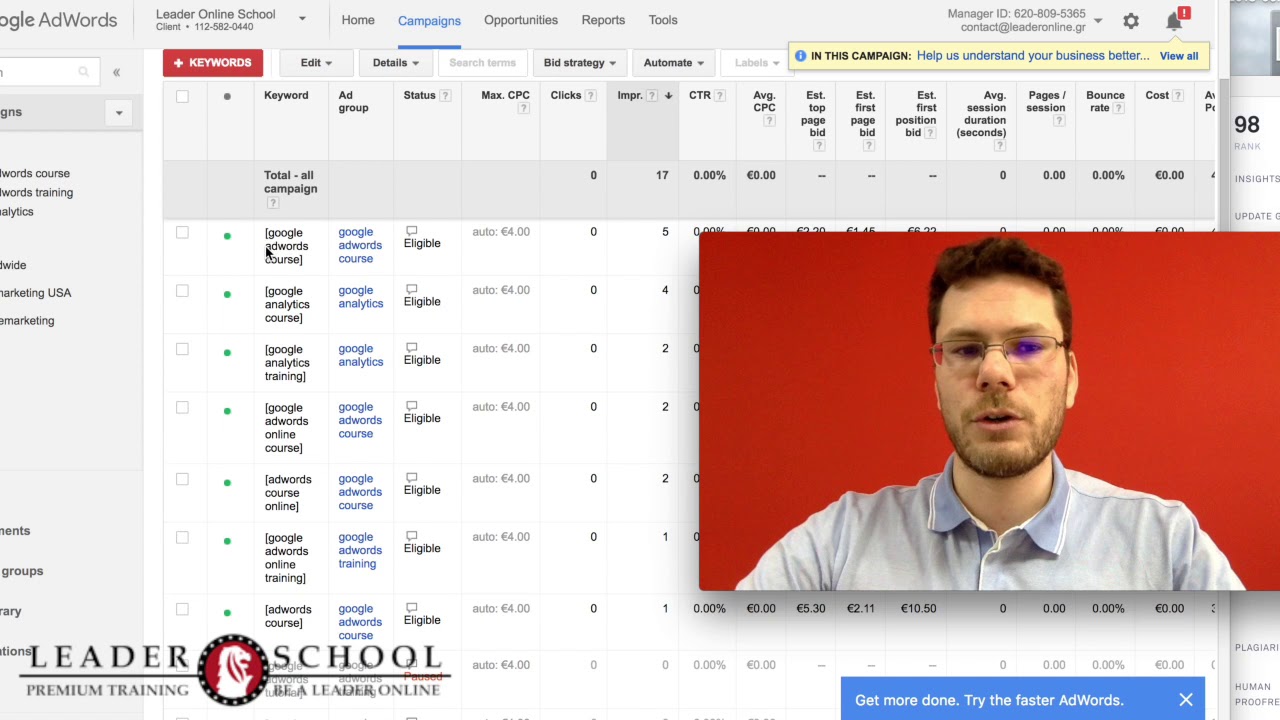The image size is (1280, 720).
Task: Check the [adwords course online] row checkbox
Action: click(x=182, y=478)
